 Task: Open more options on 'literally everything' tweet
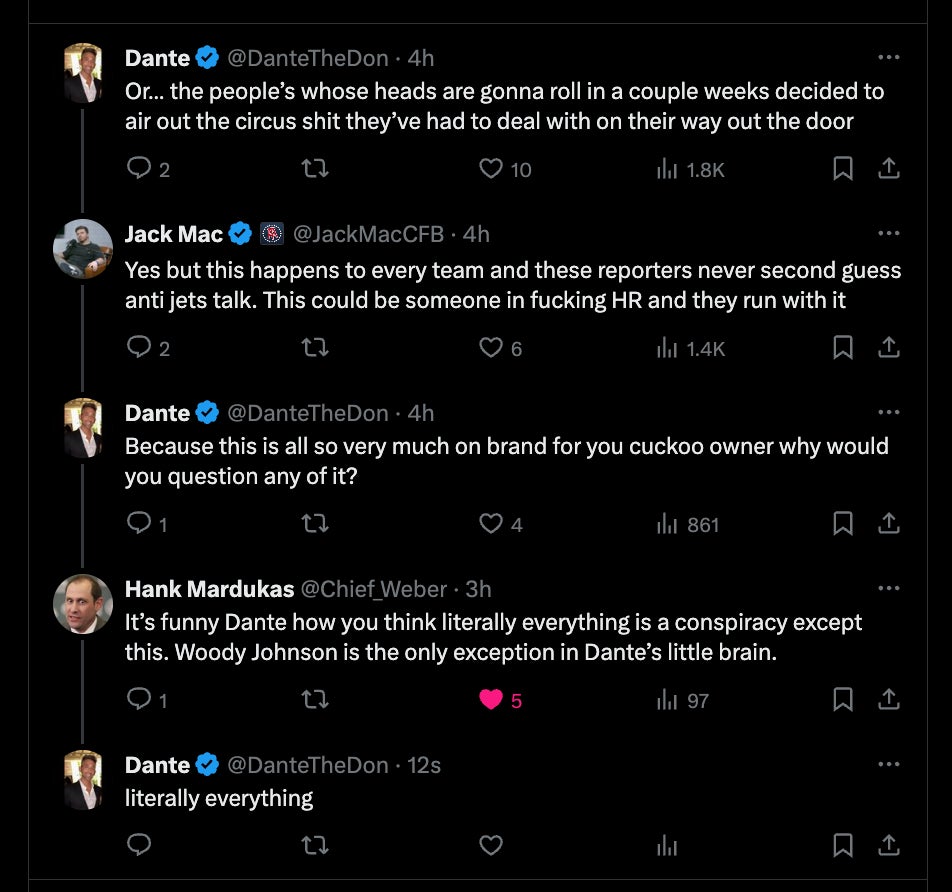888,765
